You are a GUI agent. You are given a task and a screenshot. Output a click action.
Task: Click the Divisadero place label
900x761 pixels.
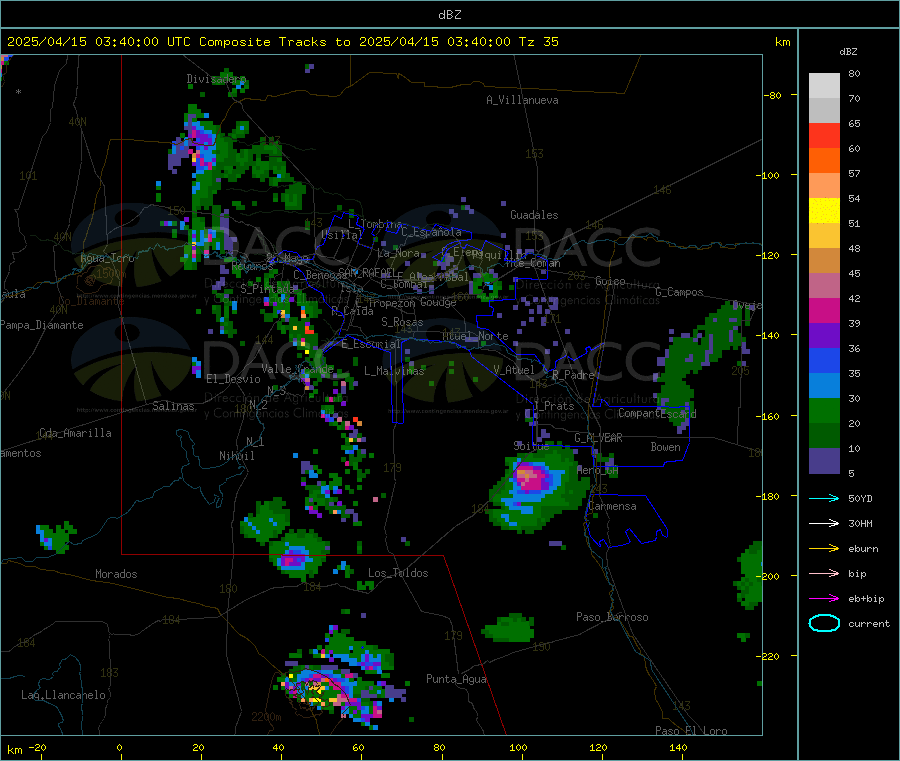pos(216,79)
